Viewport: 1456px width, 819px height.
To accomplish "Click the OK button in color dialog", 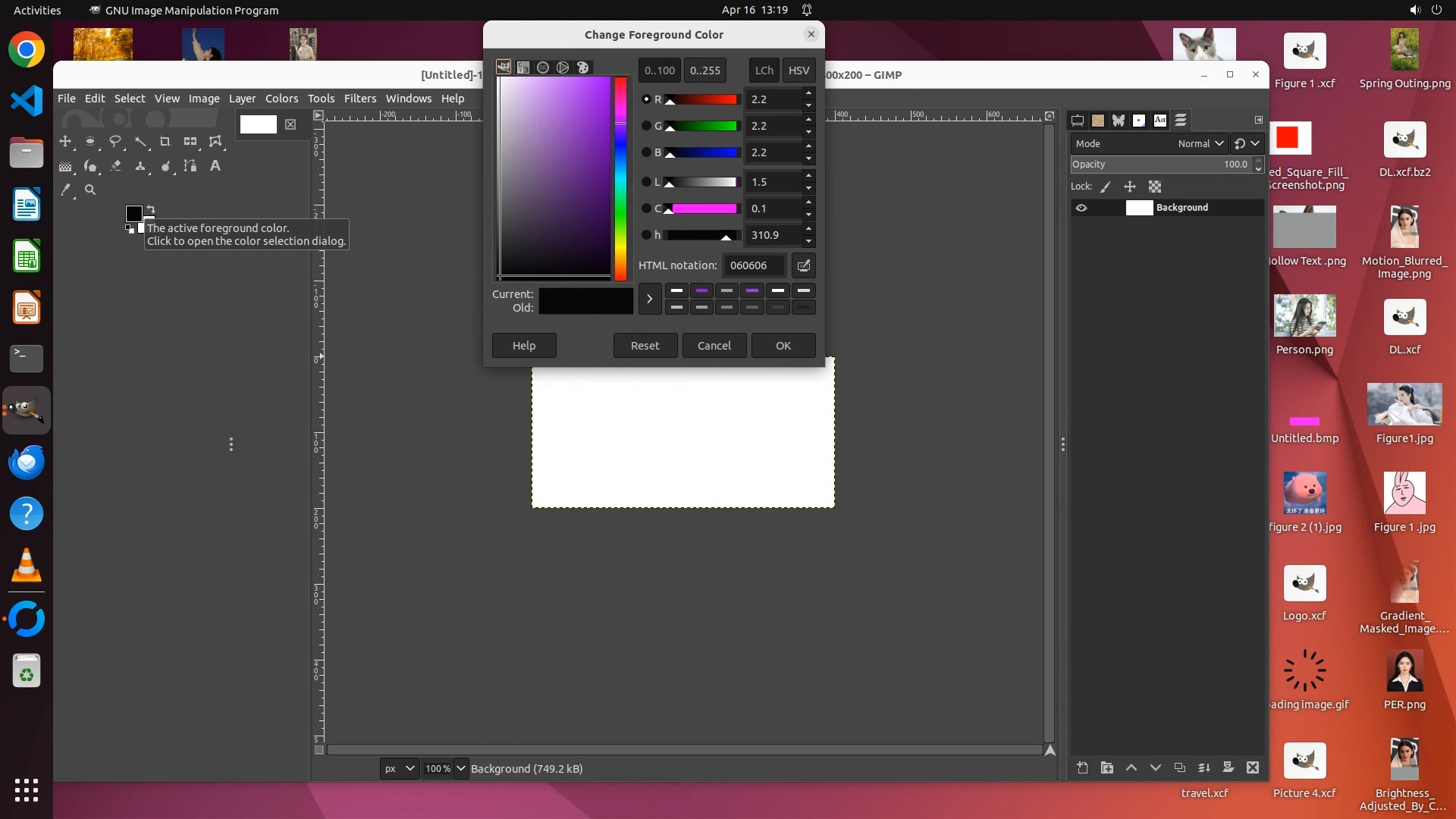I will click(783, 346).
